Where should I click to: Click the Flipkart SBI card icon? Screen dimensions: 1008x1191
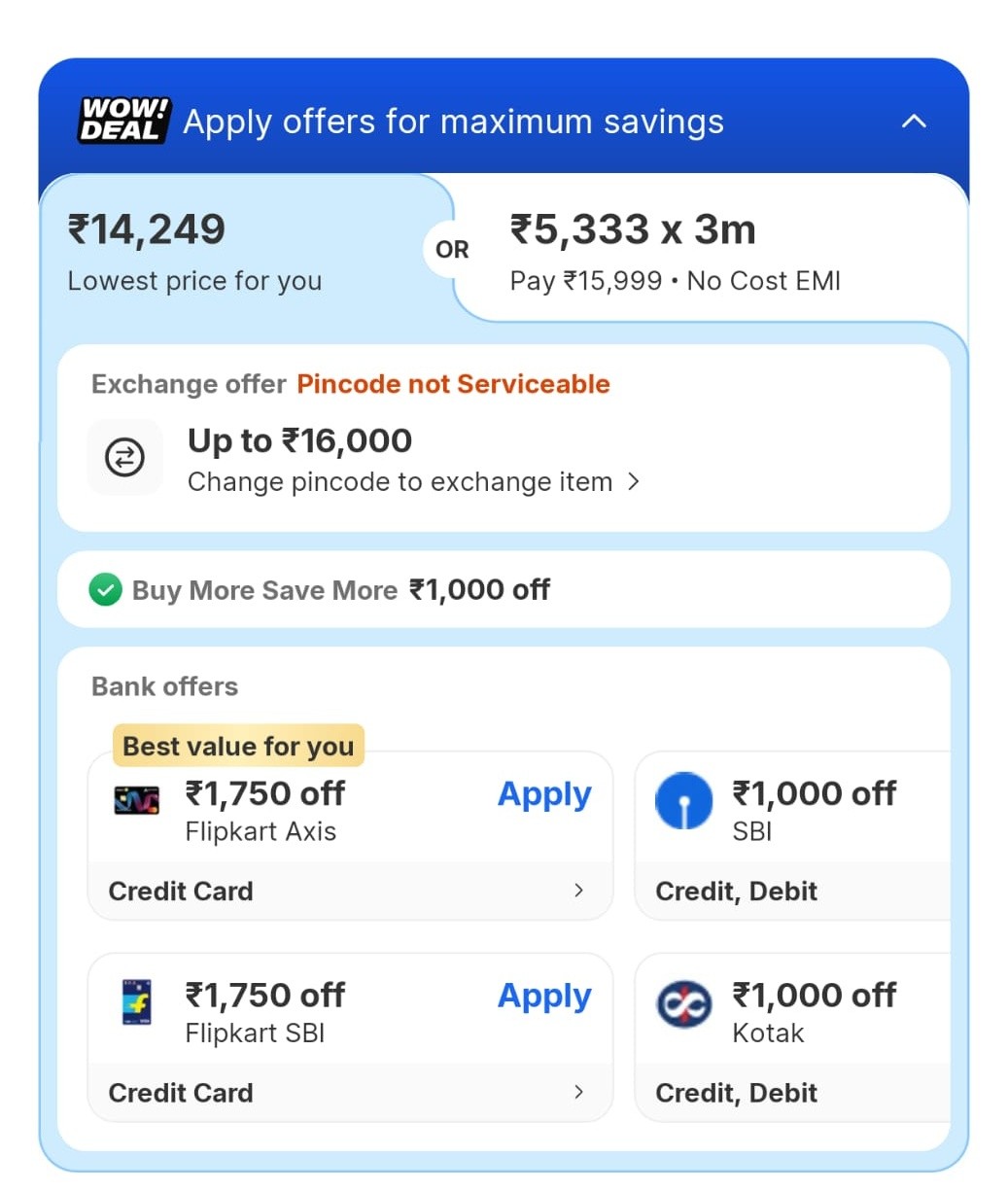click(x=136, y=1002)
